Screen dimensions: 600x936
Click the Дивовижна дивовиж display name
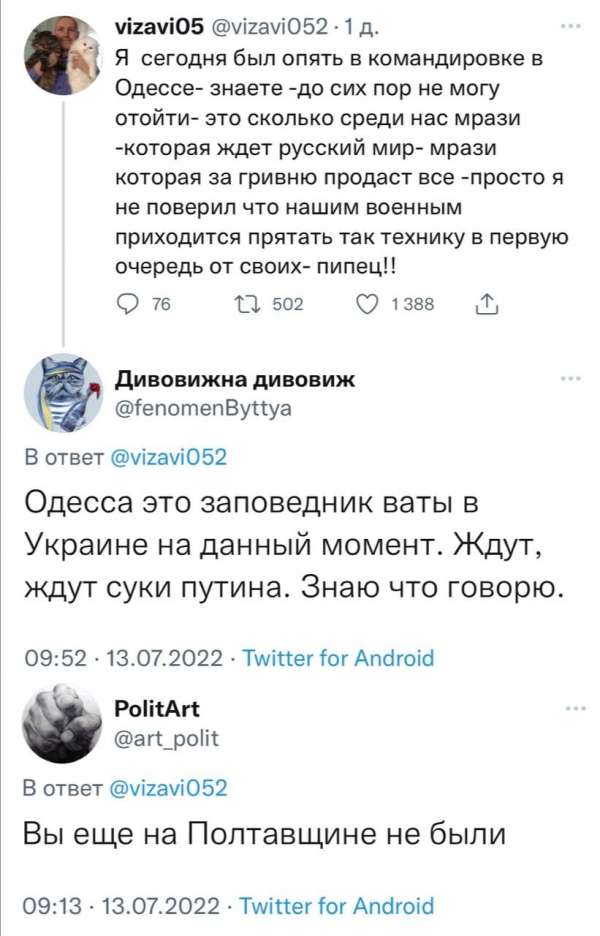(x=236, y=380)
